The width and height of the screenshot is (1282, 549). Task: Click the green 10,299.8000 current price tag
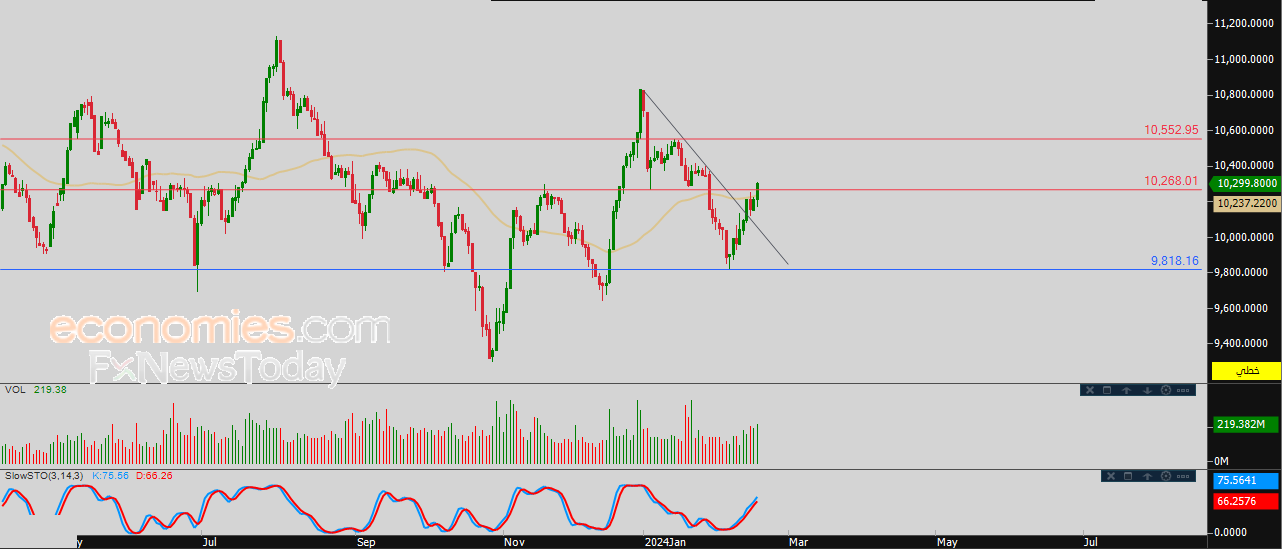[1245, 184]
